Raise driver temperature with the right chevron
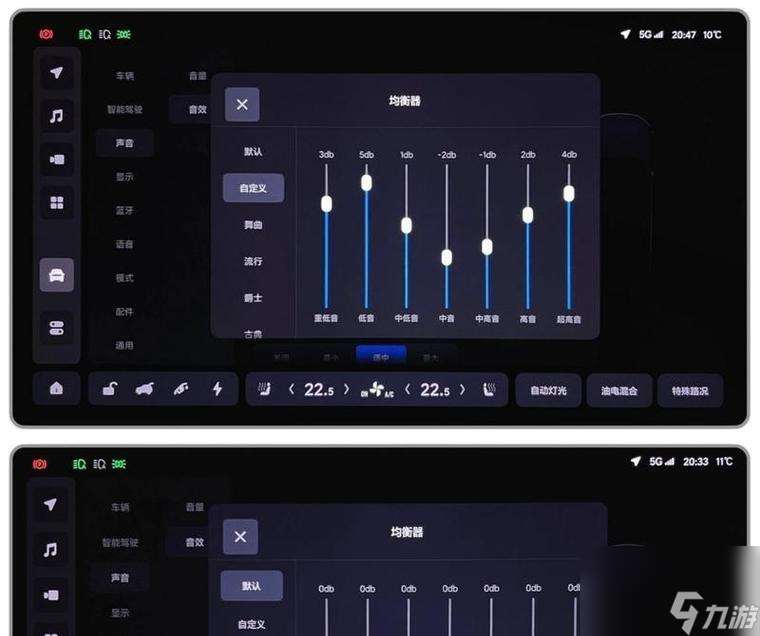 347,389
